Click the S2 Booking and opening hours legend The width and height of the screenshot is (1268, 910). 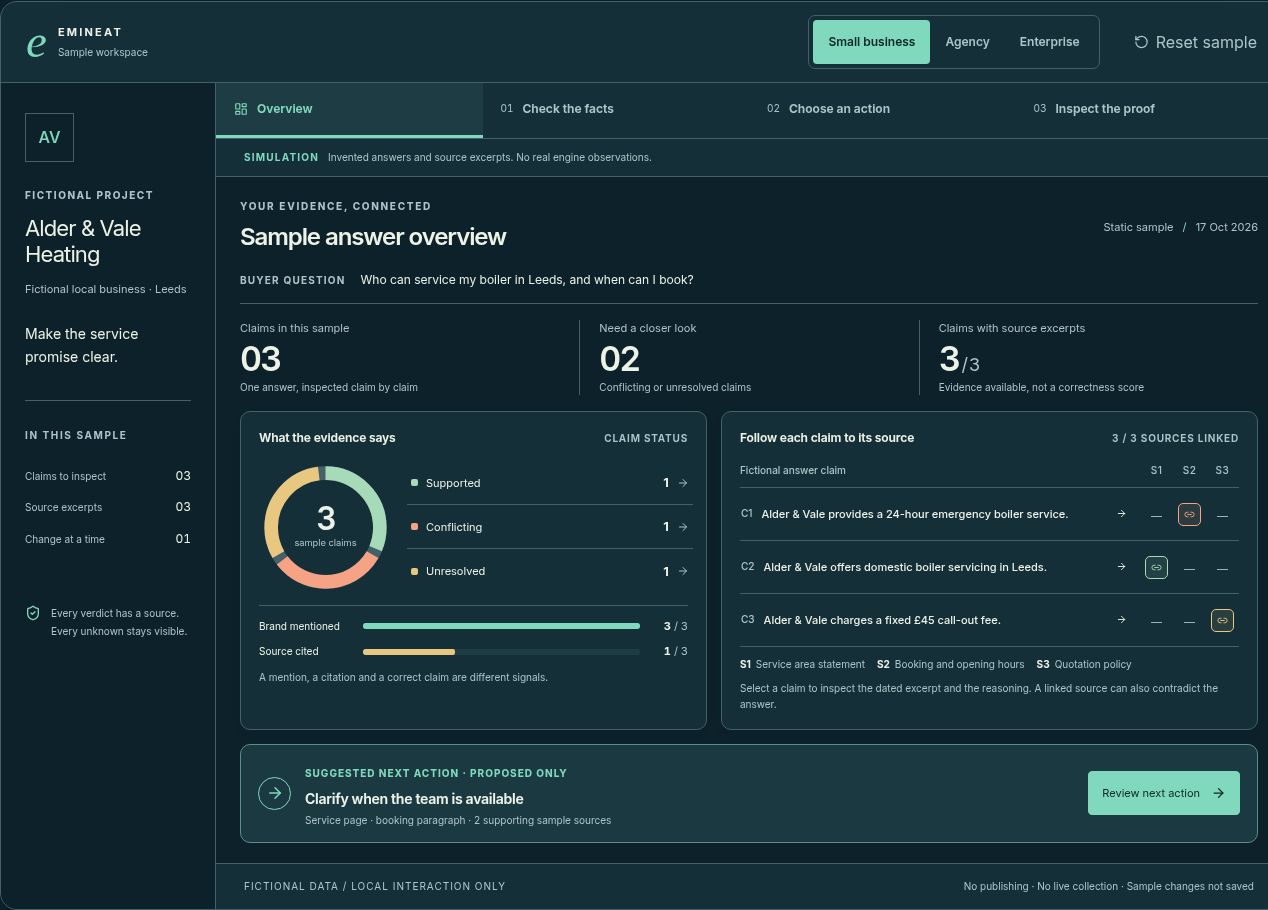pyautogui.click(x=950, y=664)
